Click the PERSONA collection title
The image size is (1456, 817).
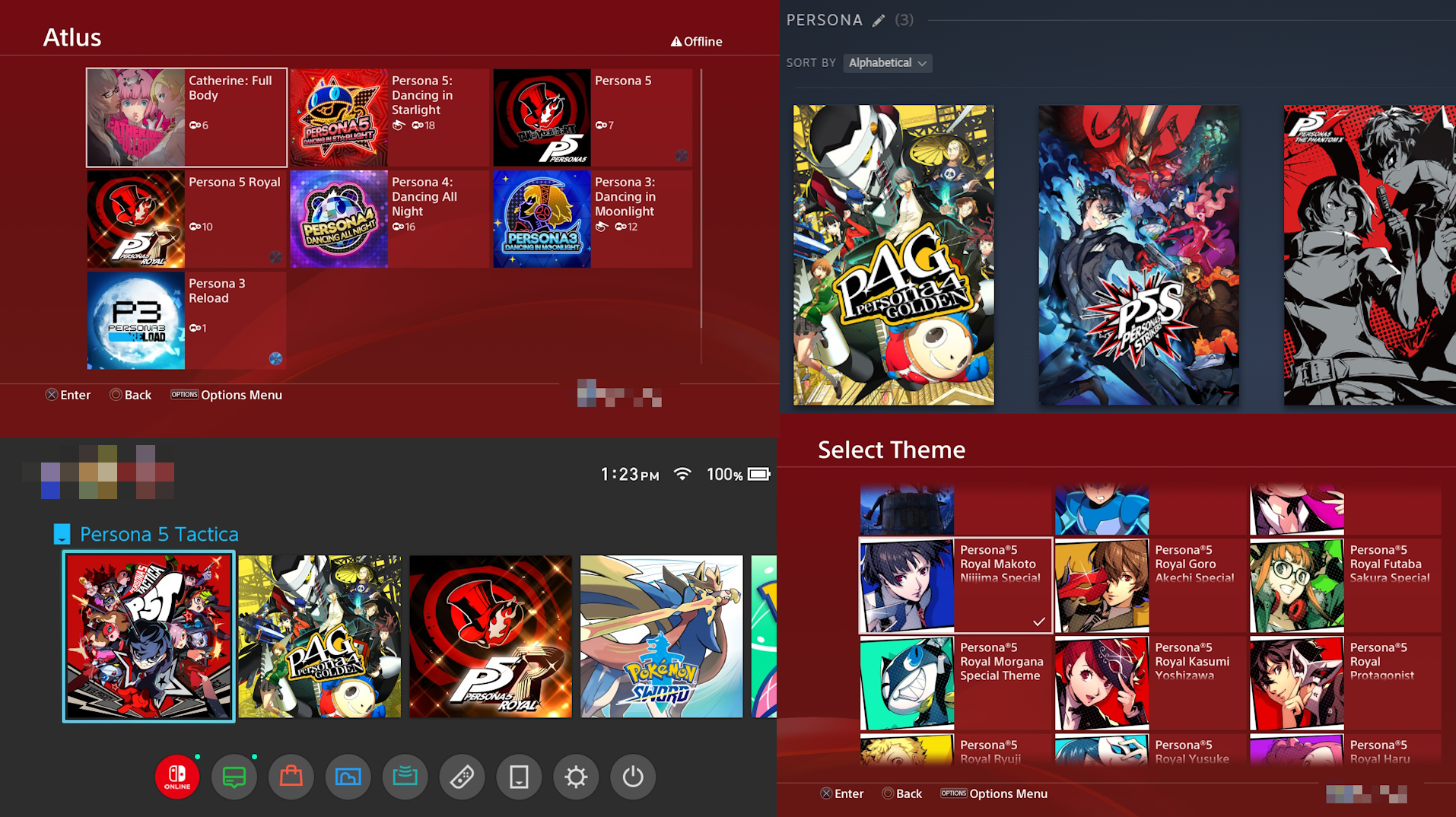point(825,21)
